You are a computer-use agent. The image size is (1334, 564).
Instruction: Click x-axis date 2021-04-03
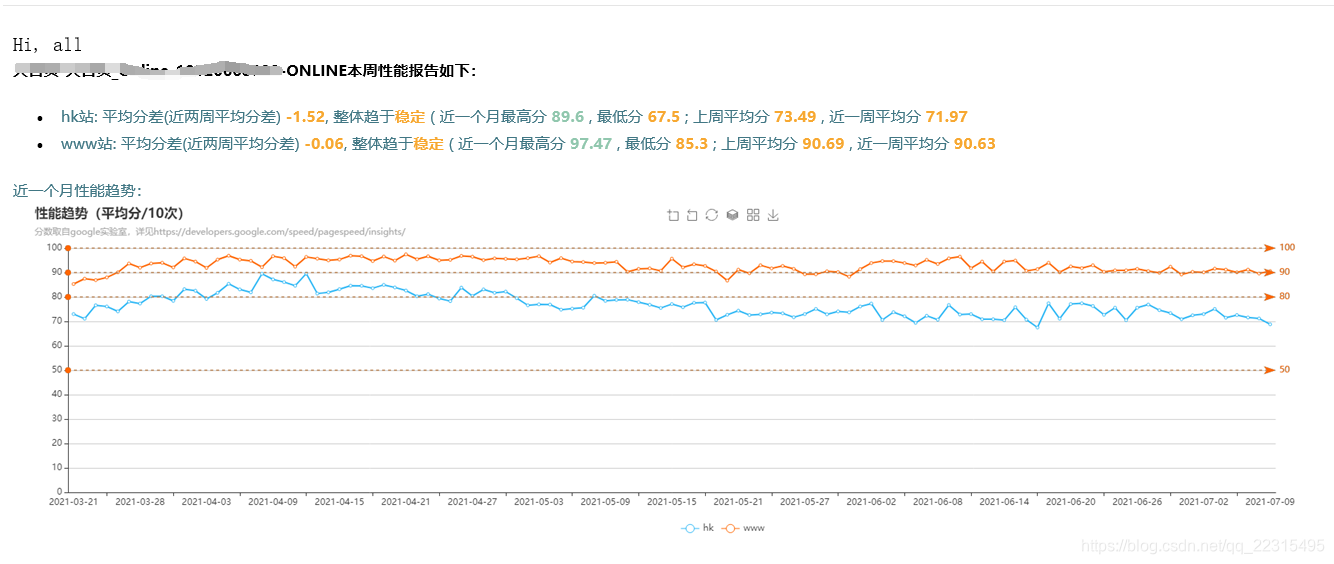(x=206, y=502)
